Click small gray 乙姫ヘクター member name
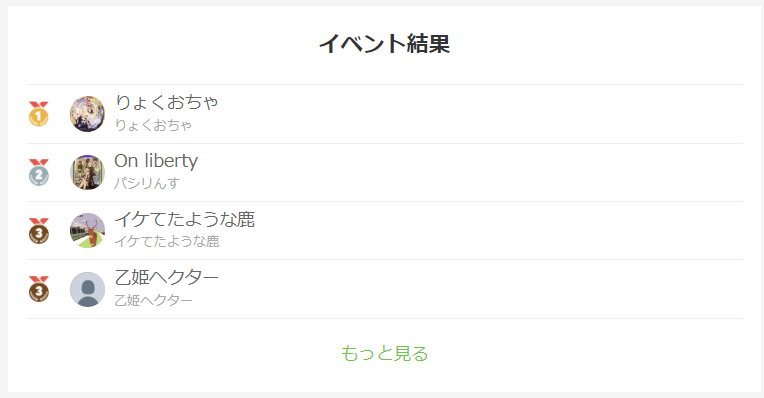This screenshot has width=764, height=398. pyautogui.click(x=153, y=300)
